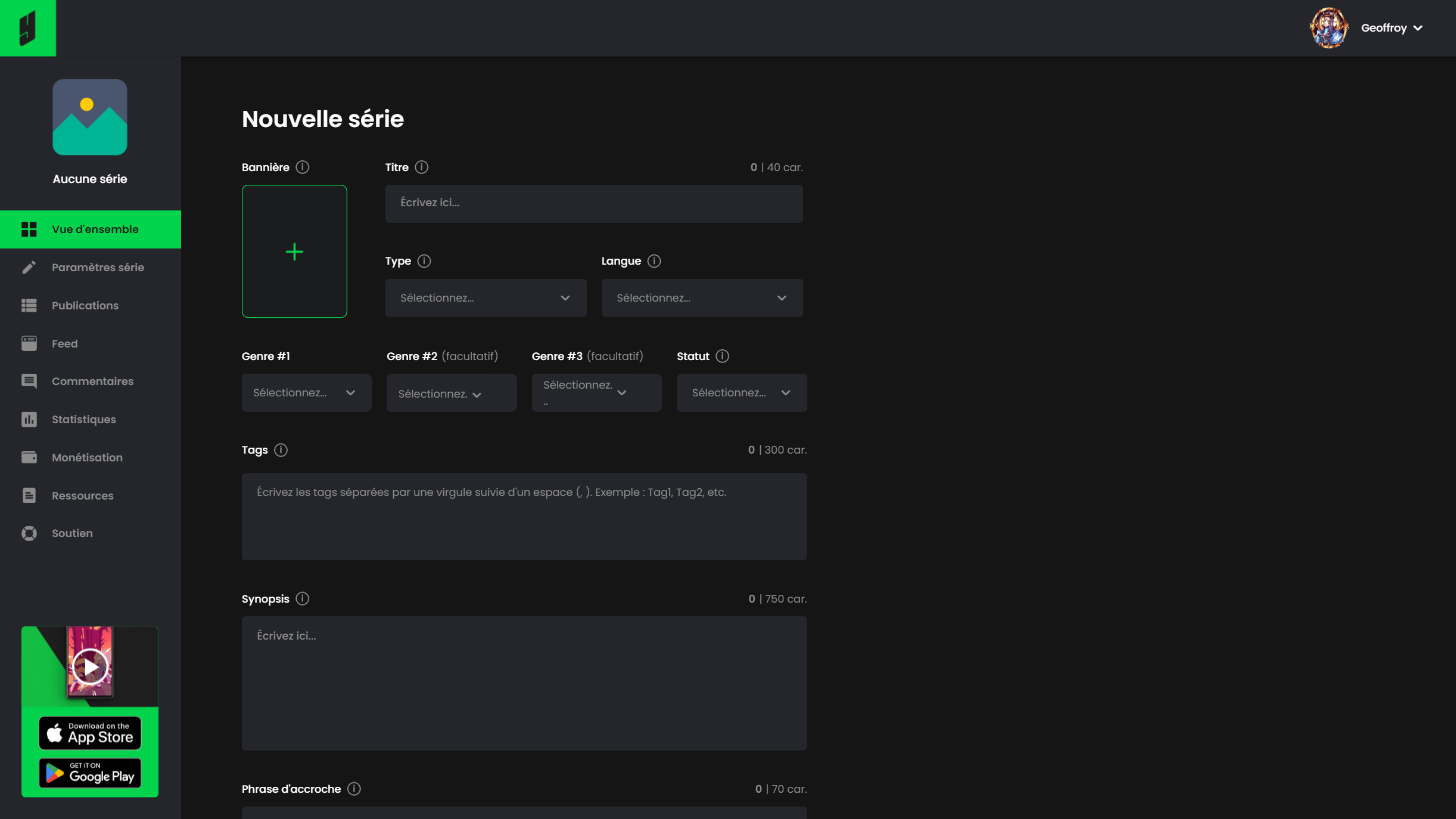This screenshot has height=819, width=1456.
Task: Click the plus icon to add banner
Action: (x=294, y=252)
